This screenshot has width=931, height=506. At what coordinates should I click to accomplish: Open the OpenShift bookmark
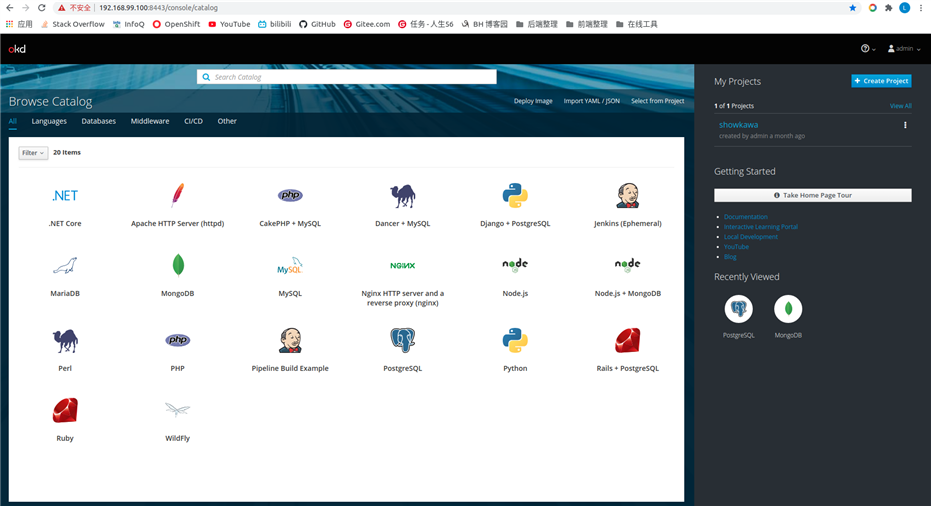(176, 24)
